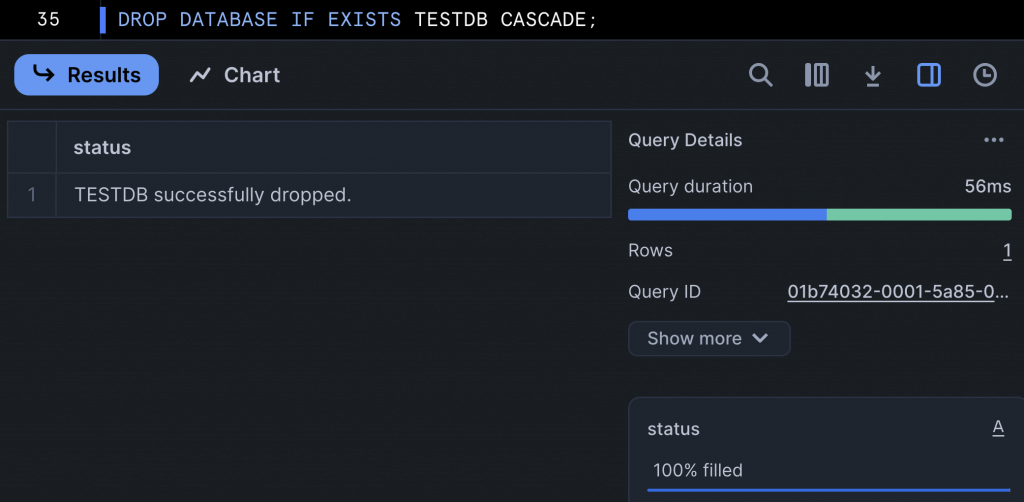Click the Show more chevron arrow
This screenshot has height=502, width=1024.
pyautogui.click(x=760, y=338)
